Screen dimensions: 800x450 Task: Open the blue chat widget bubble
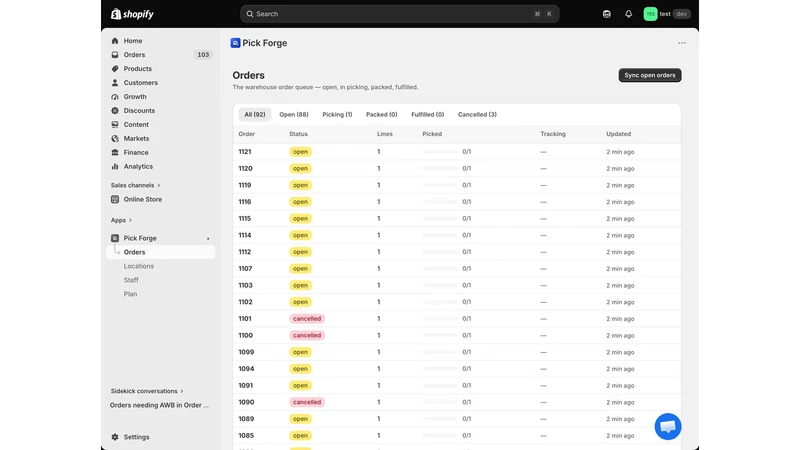coord(668,427)
